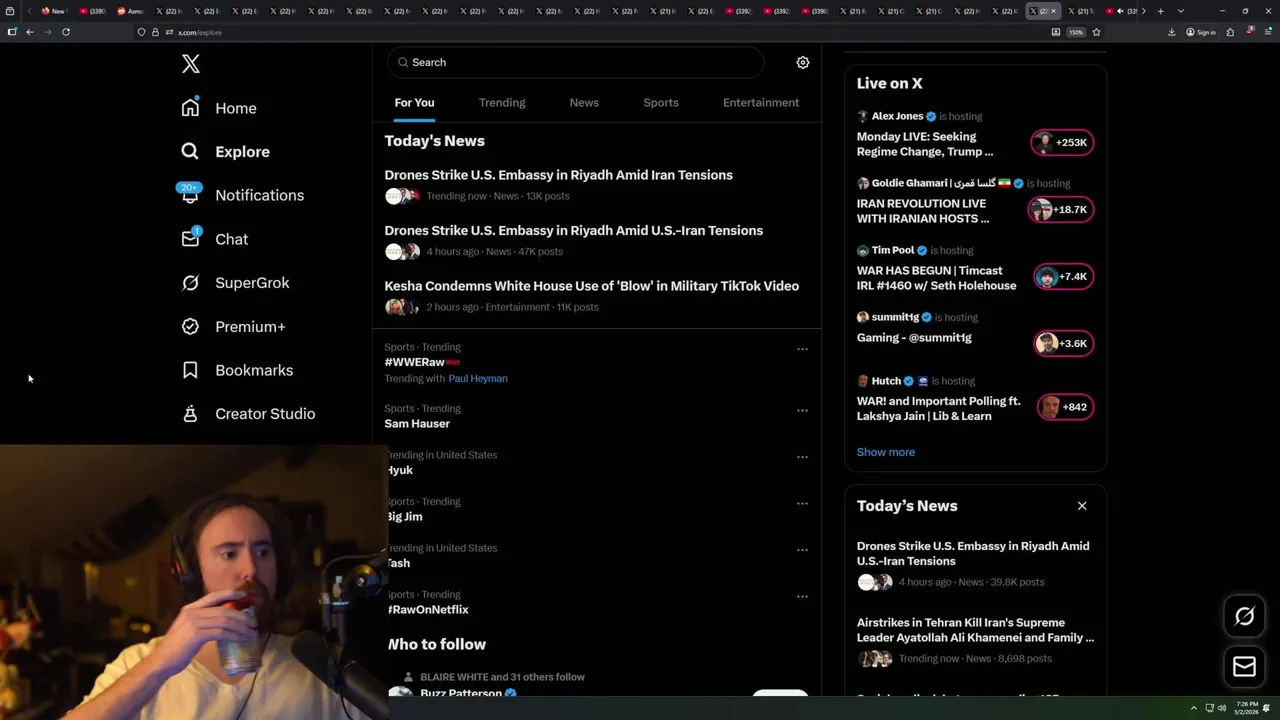Screen dimensions: 1280x720
Task: Go back using browser back arrow
Action: click(30, 32)
